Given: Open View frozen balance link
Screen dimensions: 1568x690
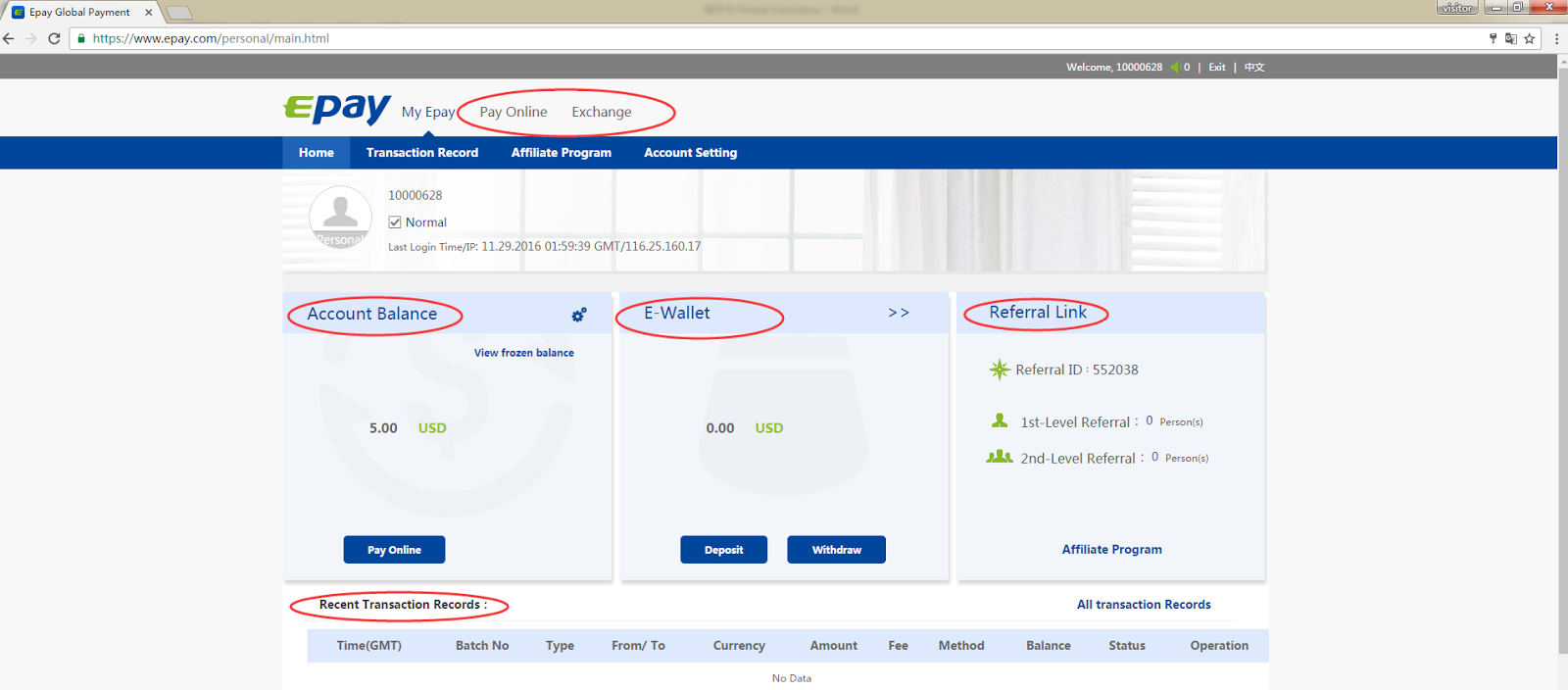Looking at the screenshot, I should 524,353.
